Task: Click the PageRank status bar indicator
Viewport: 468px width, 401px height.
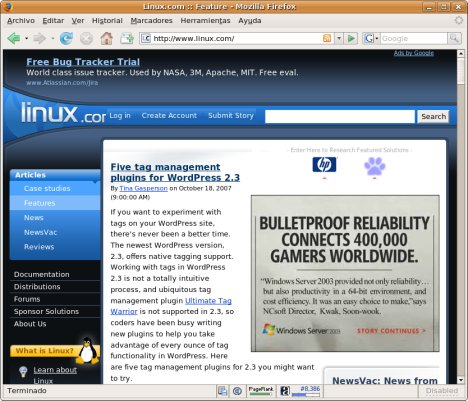Action: click(261, 391)
